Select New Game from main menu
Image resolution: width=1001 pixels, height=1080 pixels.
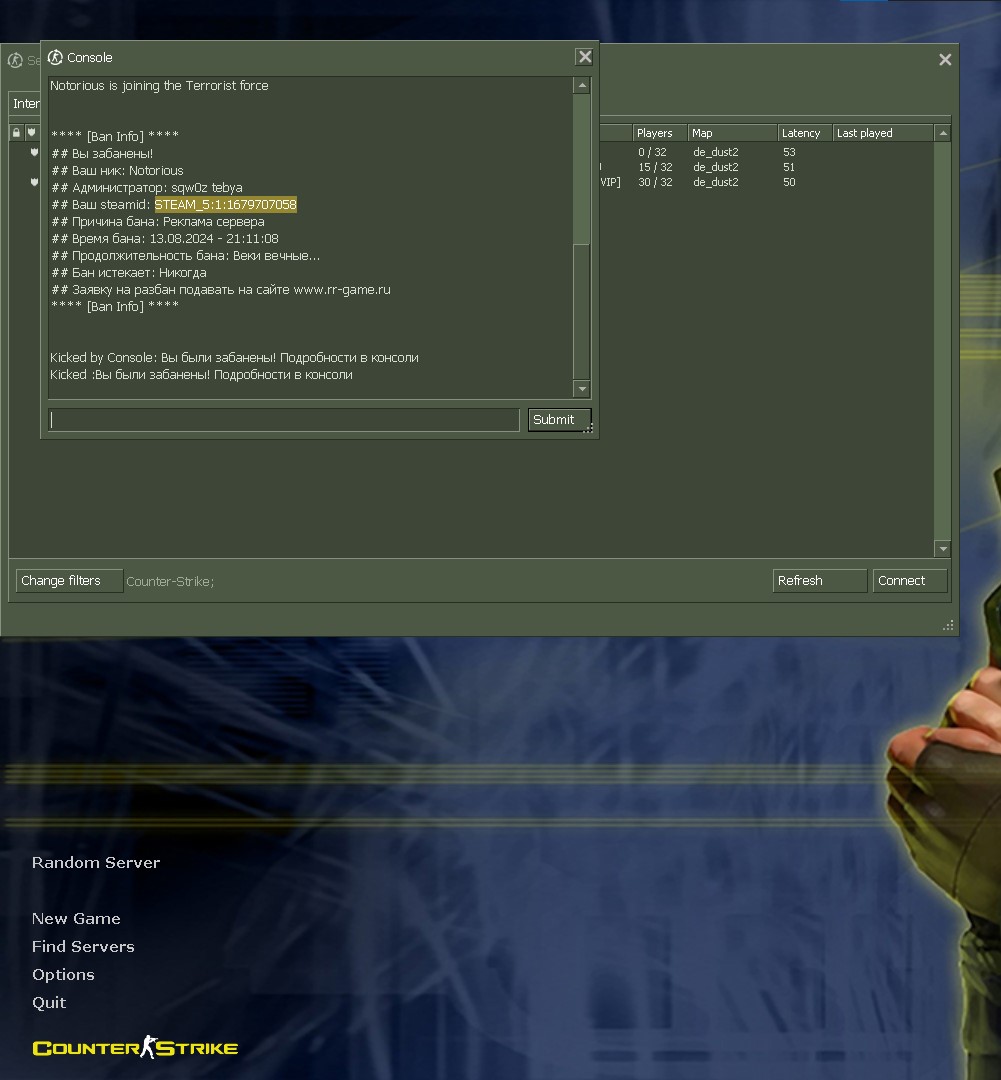tap(76, 918)
